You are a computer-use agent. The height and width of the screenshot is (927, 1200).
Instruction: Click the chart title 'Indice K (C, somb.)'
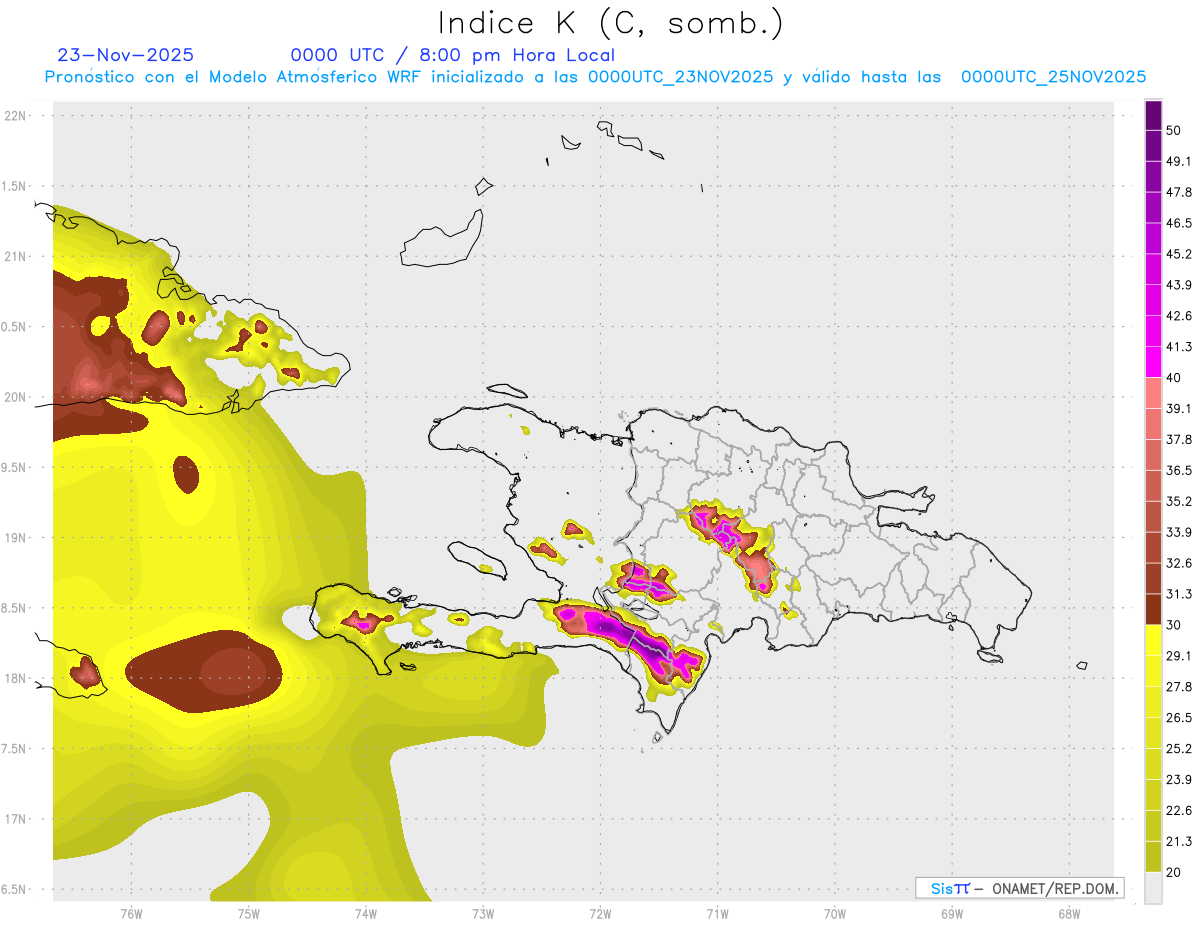[x=610, y=23]
